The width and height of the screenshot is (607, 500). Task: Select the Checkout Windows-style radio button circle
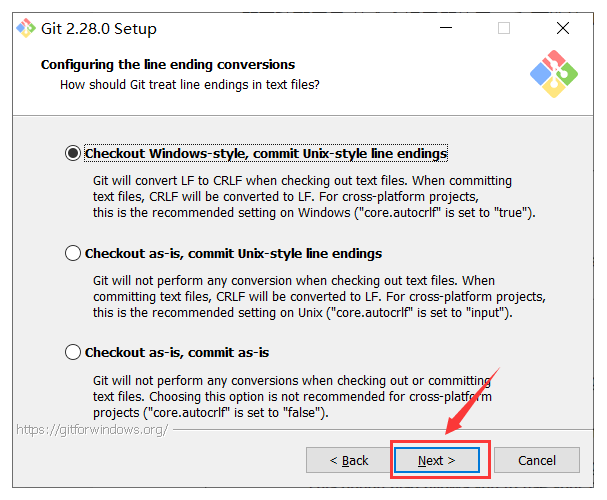click(x=73, y=153)
